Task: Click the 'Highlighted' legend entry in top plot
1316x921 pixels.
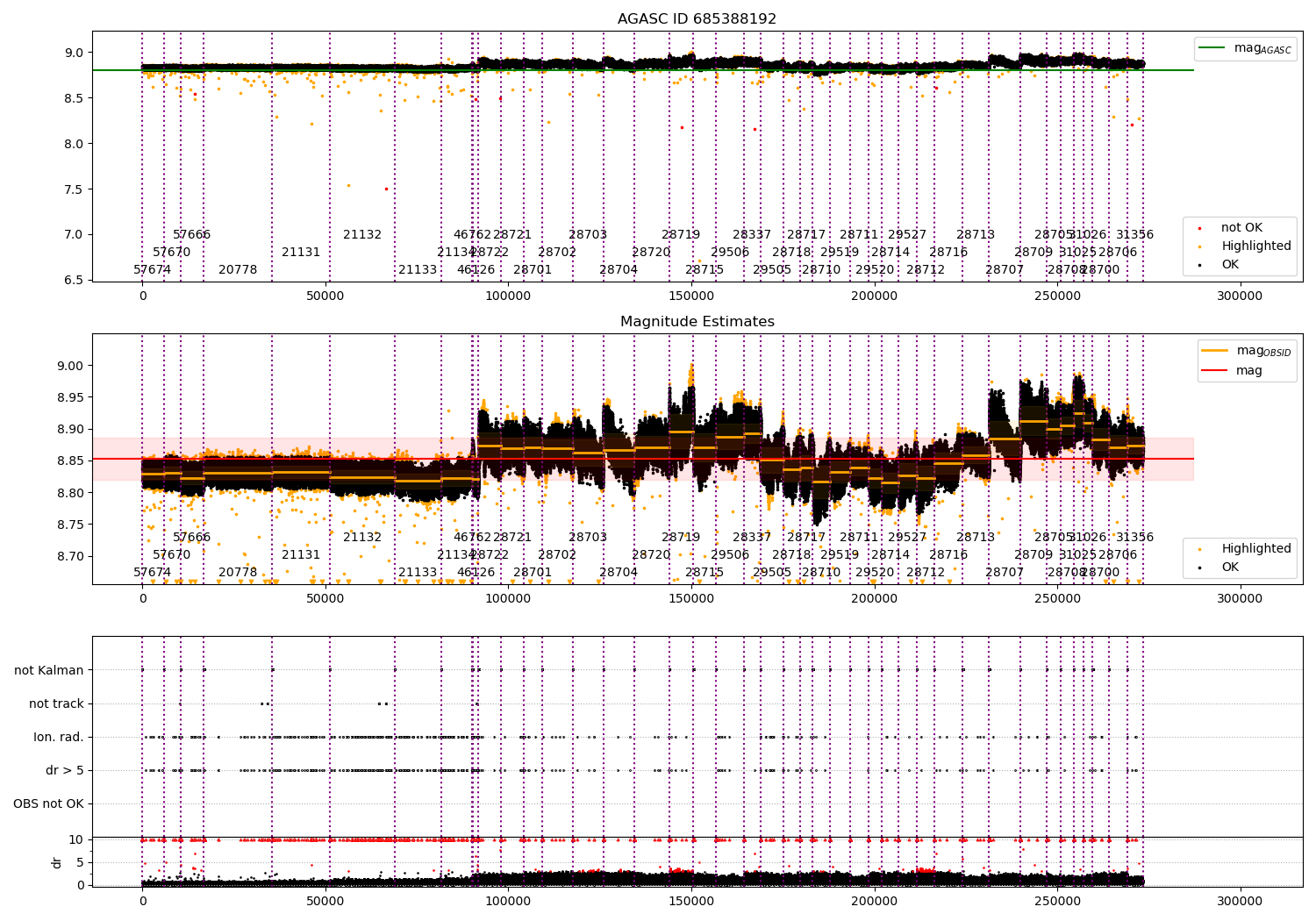Action: (x=1255, y=246)
